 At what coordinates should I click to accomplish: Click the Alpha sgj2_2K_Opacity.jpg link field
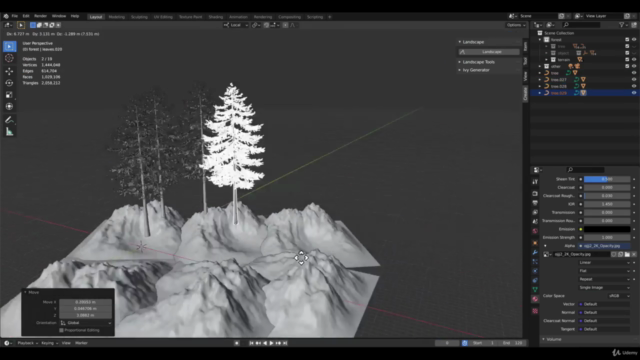pyautogui.click(x=604, y=246)
